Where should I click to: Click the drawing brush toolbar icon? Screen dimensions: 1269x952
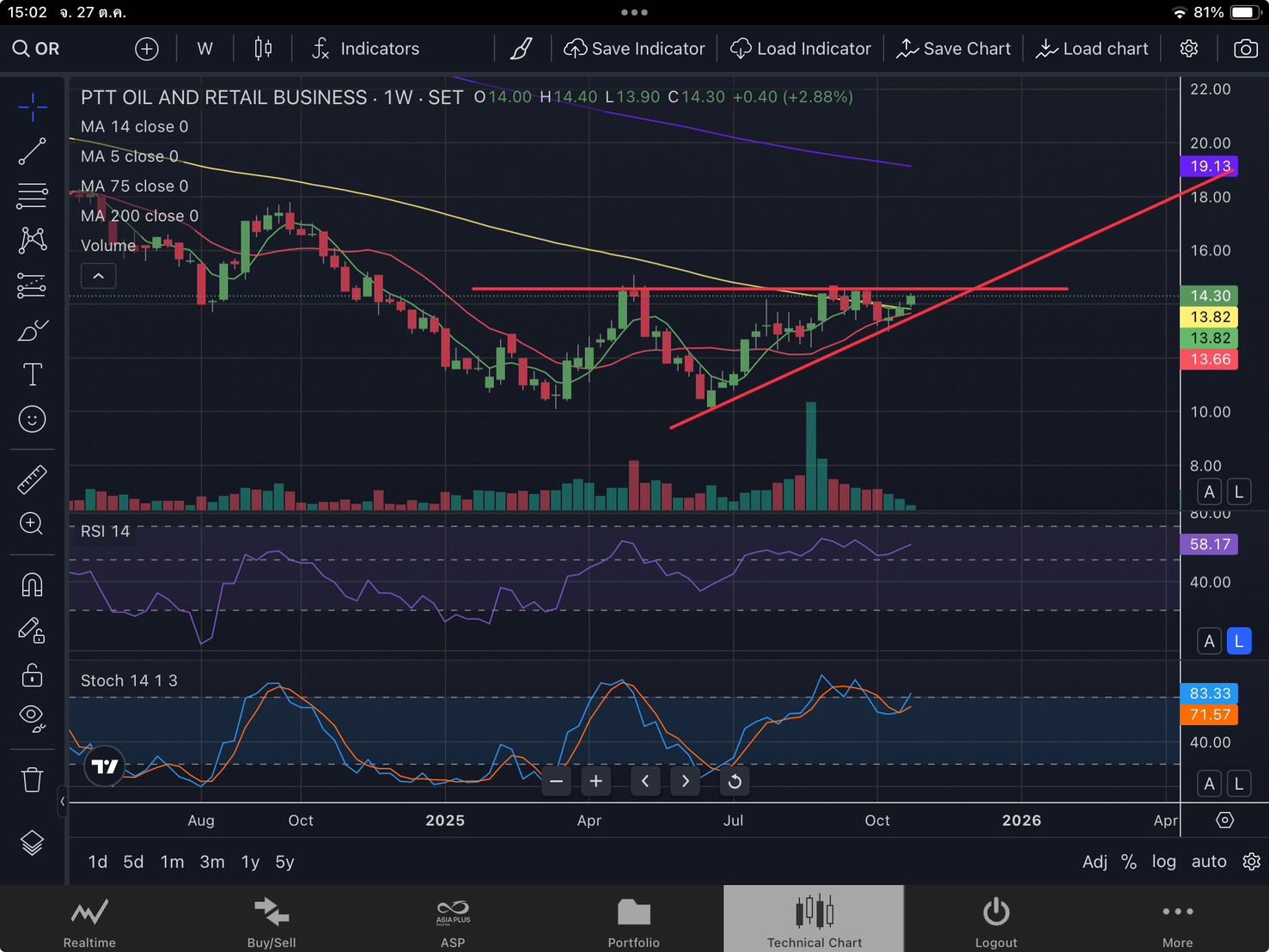coord(521,49)
